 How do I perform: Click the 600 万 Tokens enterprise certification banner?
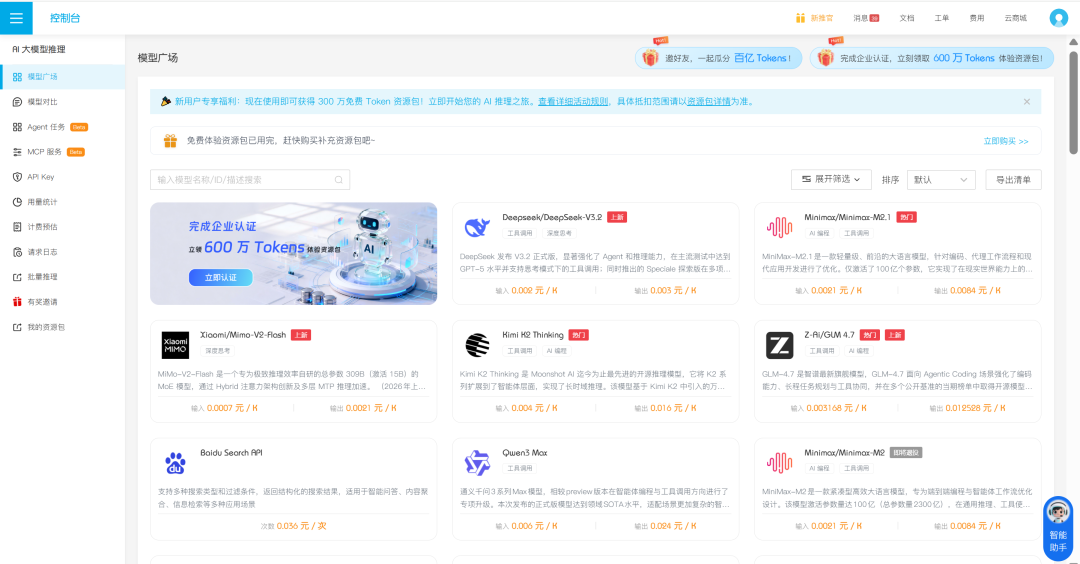[x=931, y=58]
